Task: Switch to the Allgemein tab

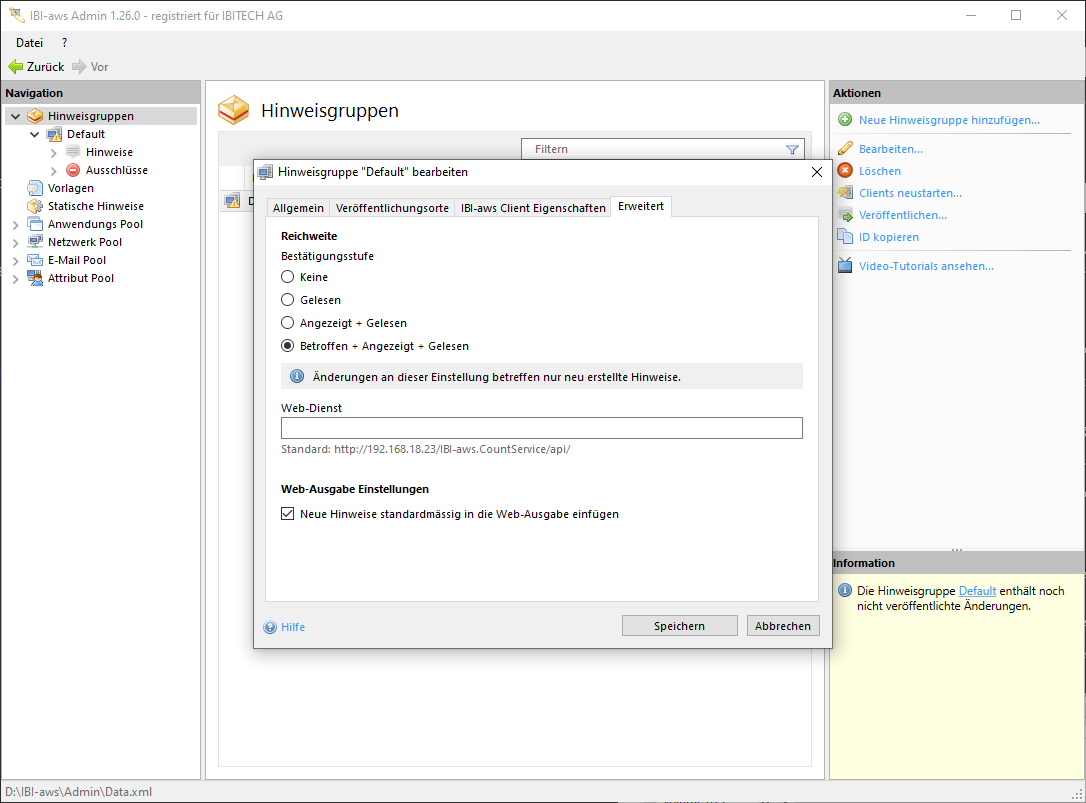Action: (298, 208)
